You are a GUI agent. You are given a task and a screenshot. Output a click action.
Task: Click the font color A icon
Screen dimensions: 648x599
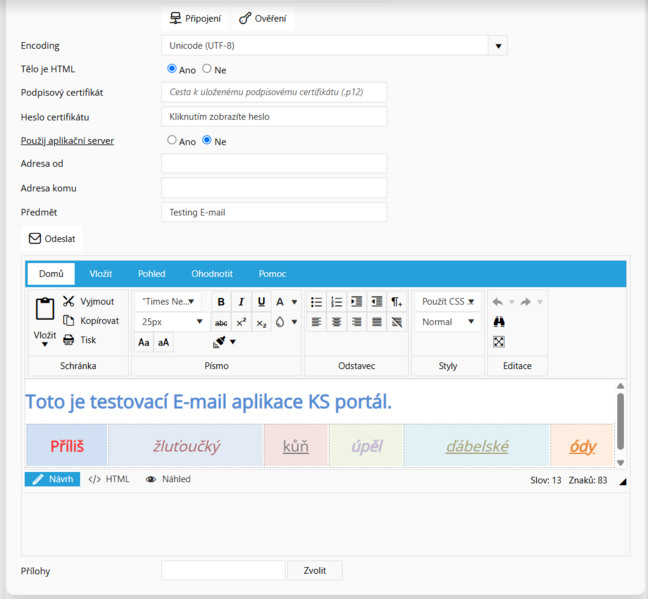tap(280, 302)
